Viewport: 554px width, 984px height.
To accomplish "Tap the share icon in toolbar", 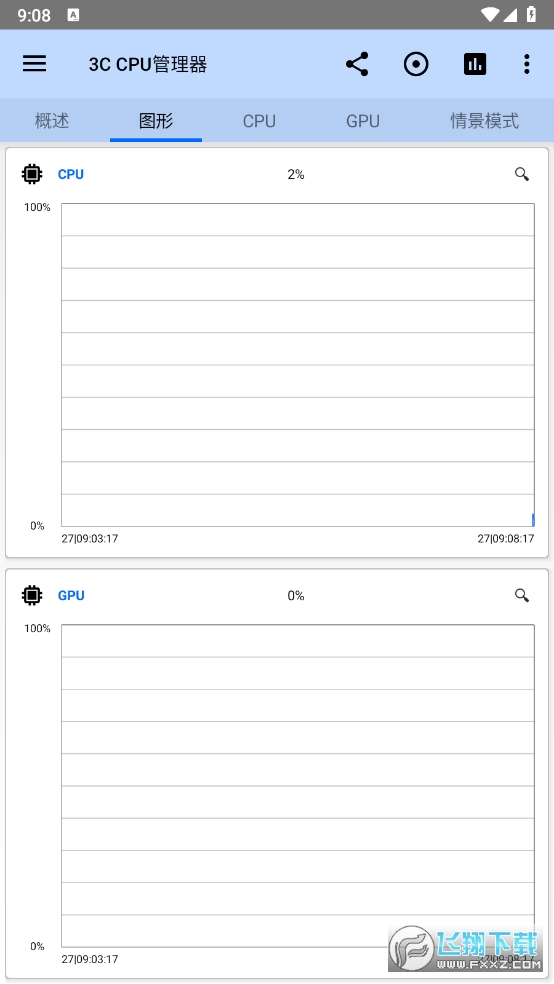I will coord(356,64).
